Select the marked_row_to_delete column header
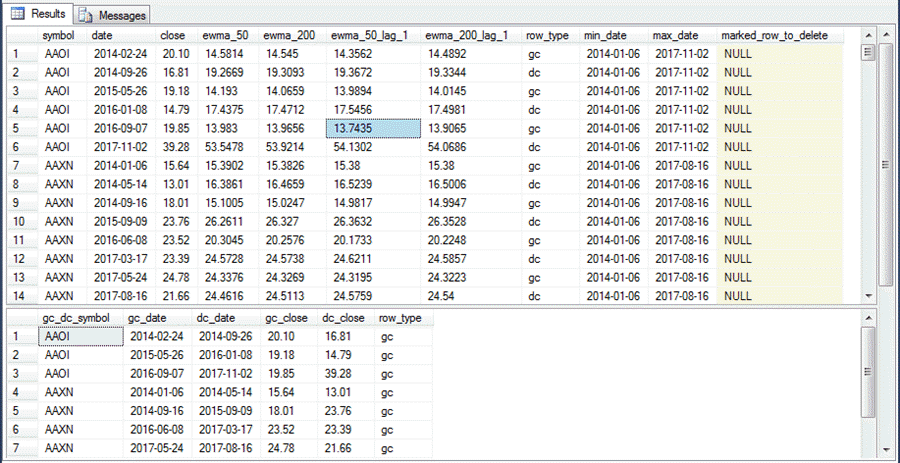Image resolution: width=900 pixels, height=463 pixels. tap(780, 36)
